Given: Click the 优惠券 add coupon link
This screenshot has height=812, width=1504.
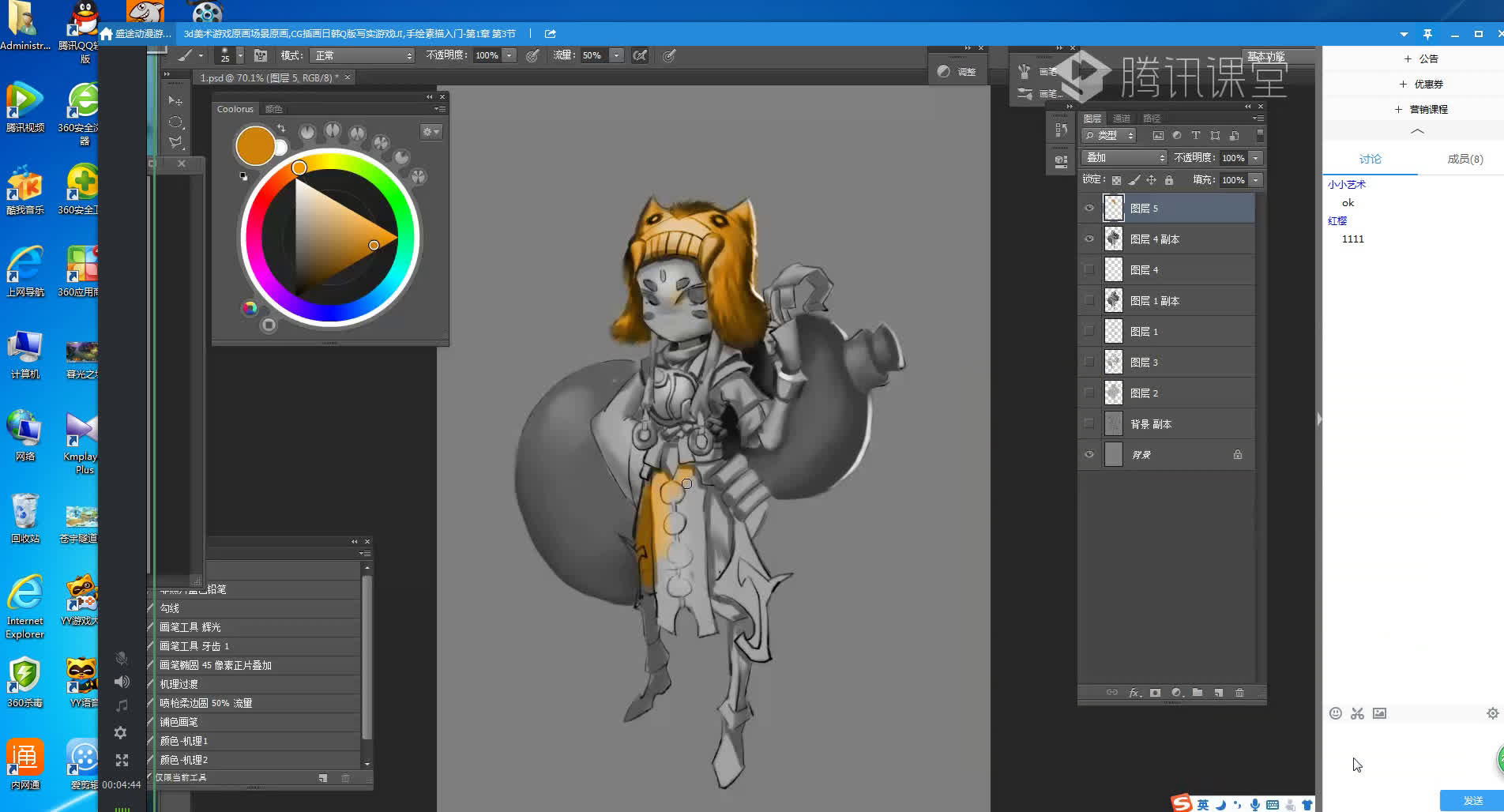Looking at the screenshot, I should [1421, 84].
